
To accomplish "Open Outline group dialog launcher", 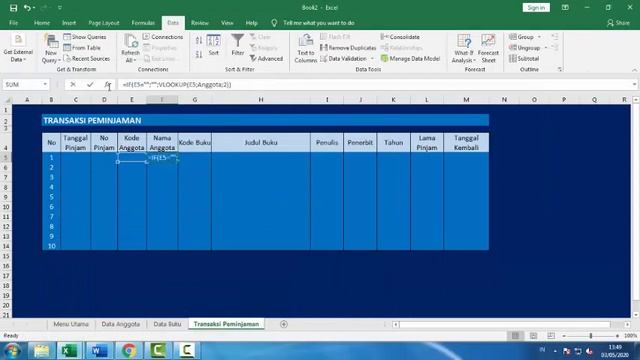I will [560, 69].
